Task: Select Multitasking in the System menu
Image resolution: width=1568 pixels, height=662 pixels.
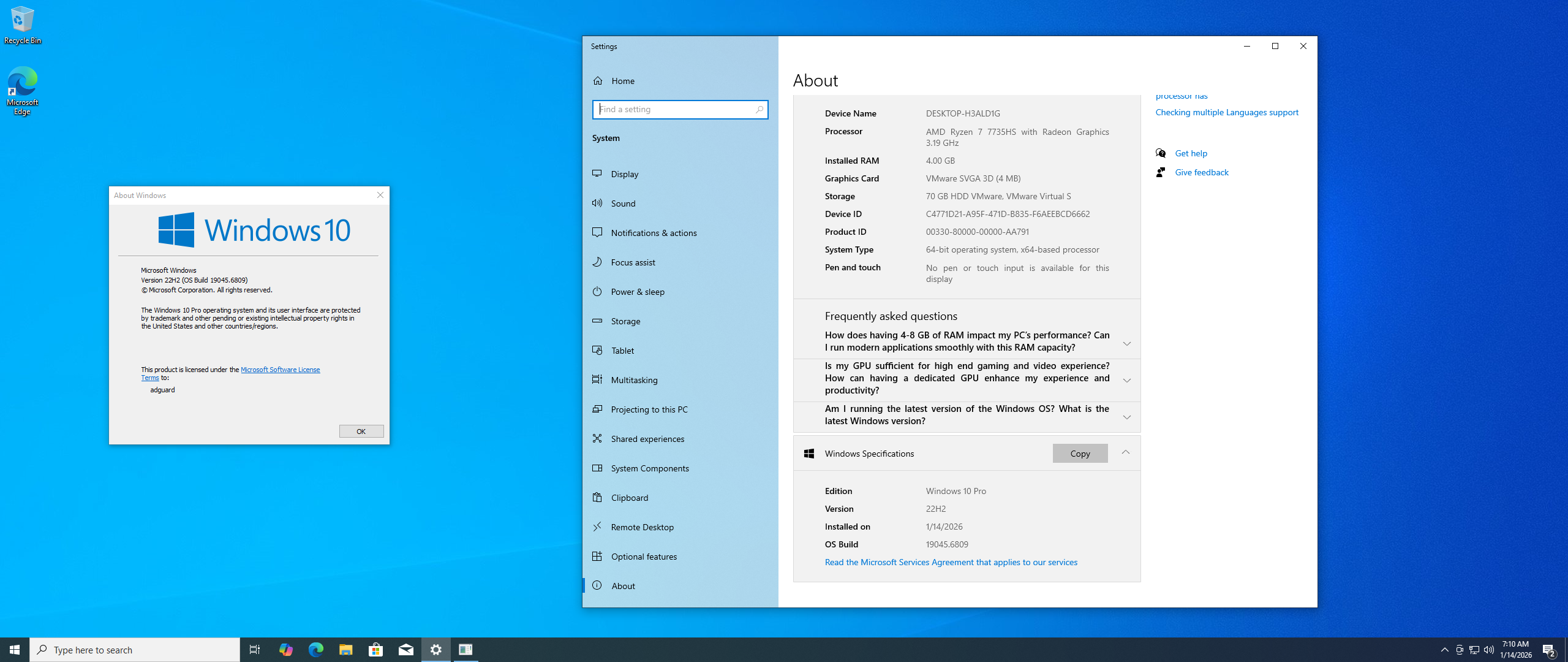Action: pyautogui.click(x=634, y=380)
